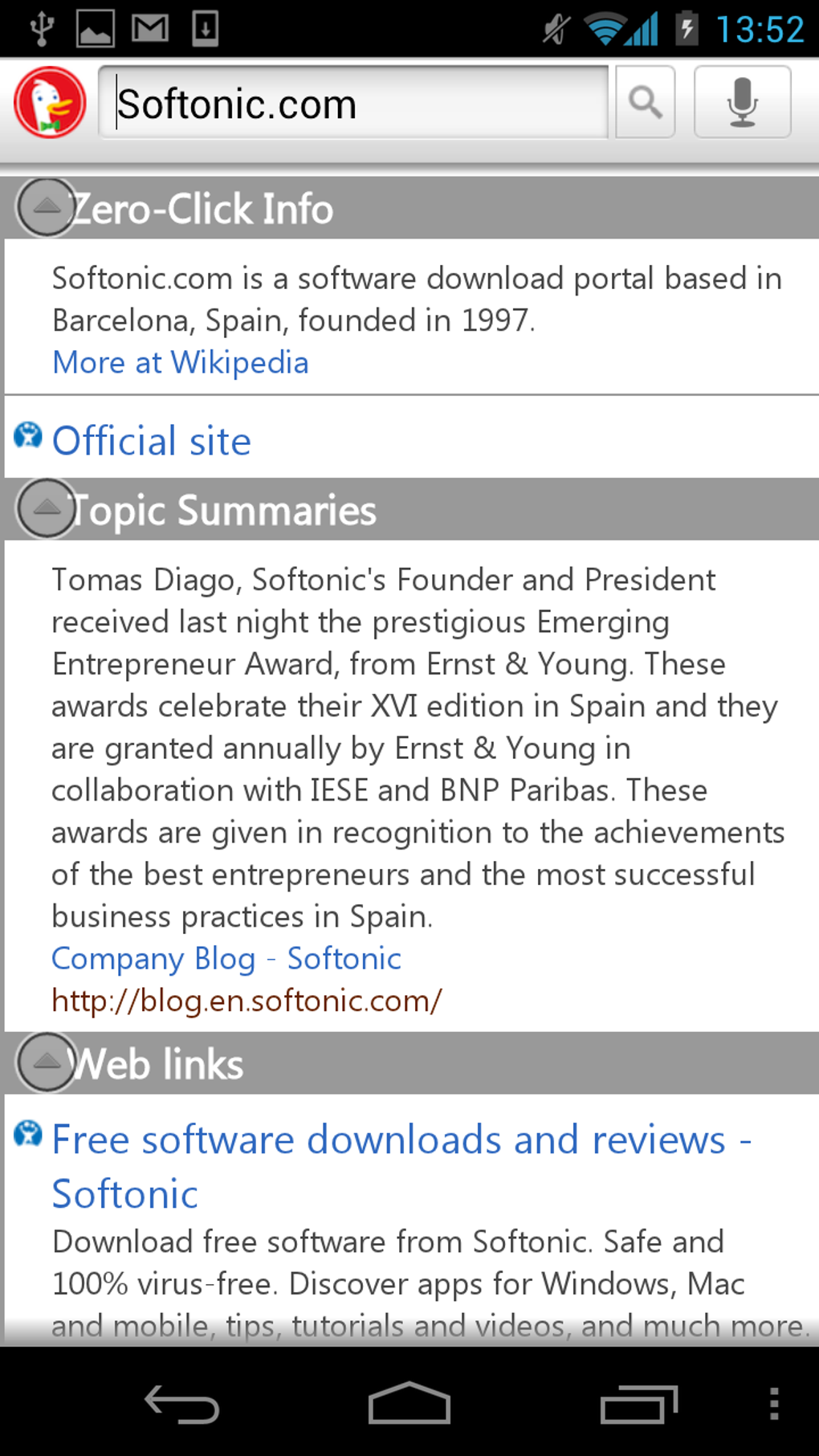The image size is (819, 1456).
Task: Tap the DuckDuckGo logo icon
Action: pos(50,103)
